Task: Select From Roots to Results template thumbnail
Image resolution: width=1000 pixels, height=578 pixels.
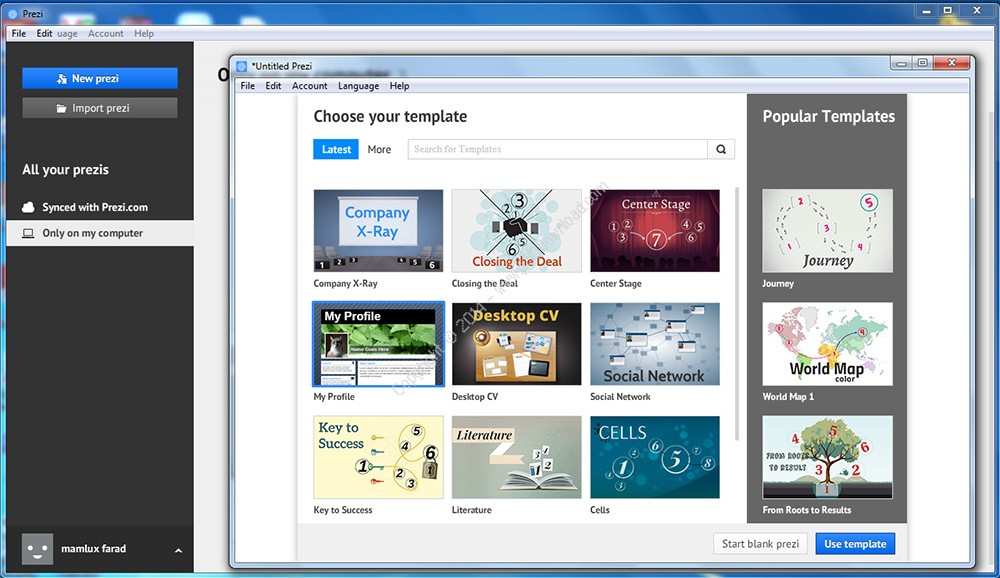Action: (828, 457)
